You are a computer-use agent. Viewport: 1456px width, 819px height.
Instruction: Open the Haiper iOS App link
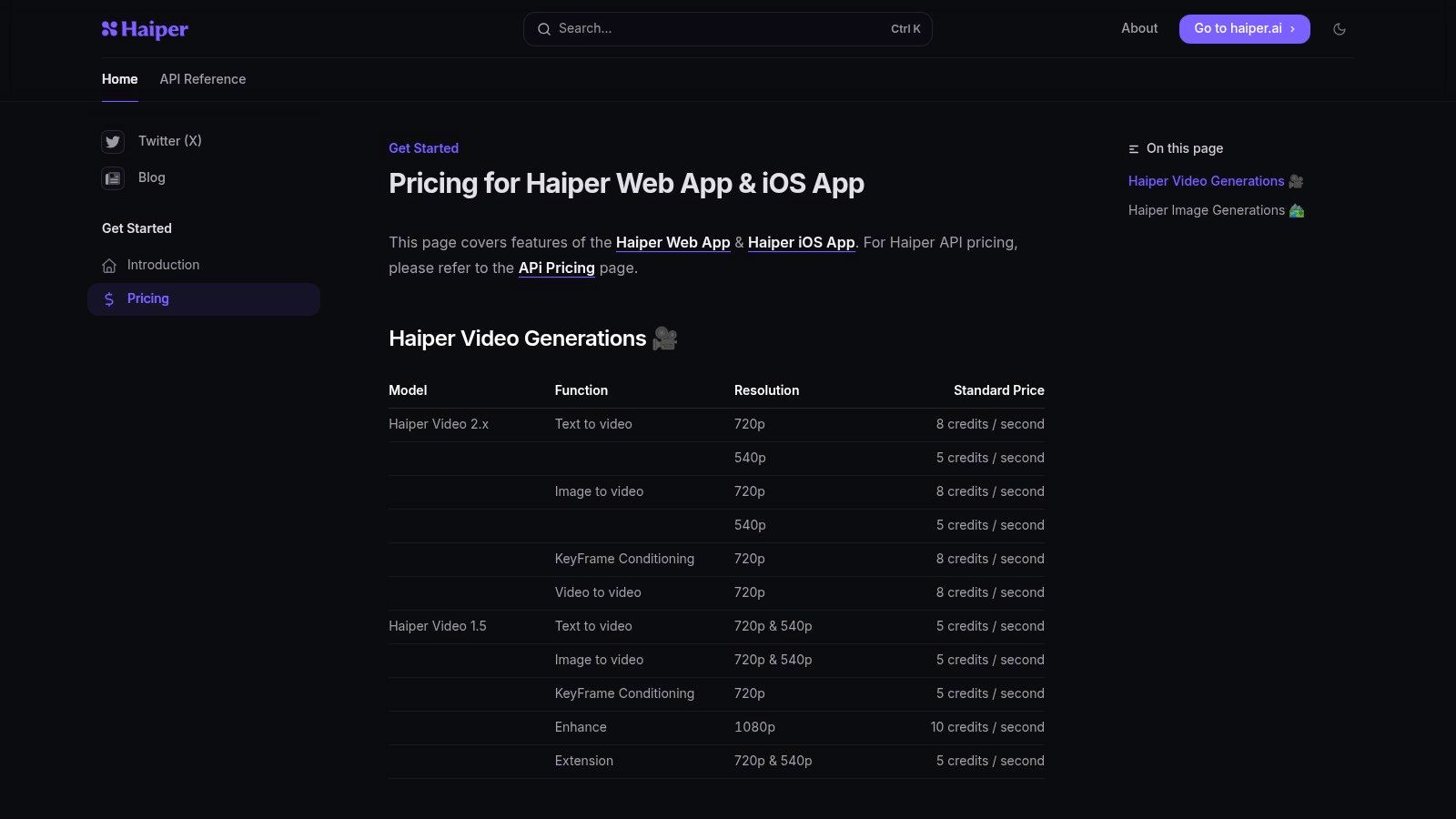[x=801, y=242]
